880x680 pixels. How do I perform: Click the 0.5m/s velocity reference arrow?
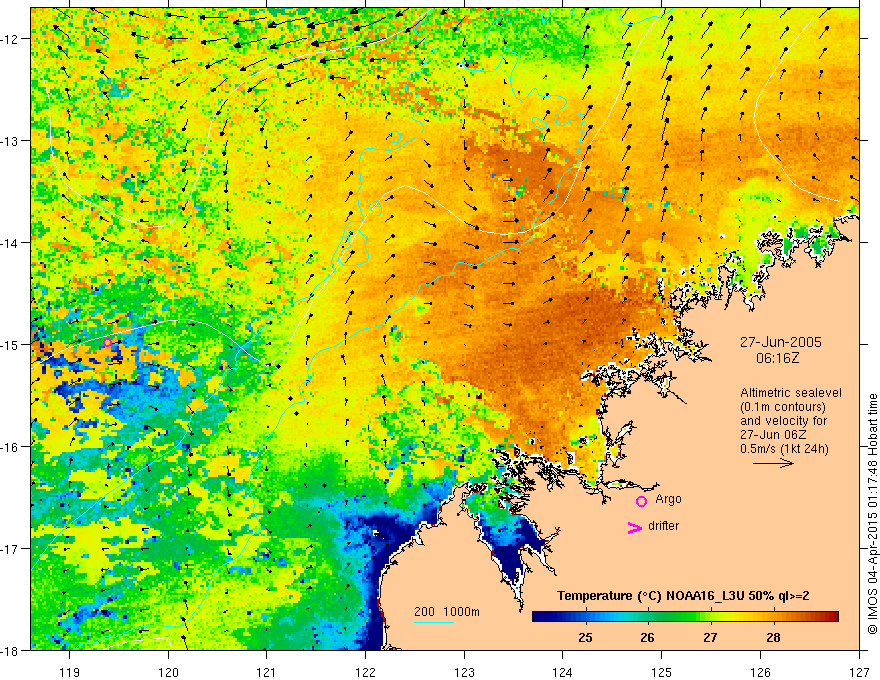773,463
